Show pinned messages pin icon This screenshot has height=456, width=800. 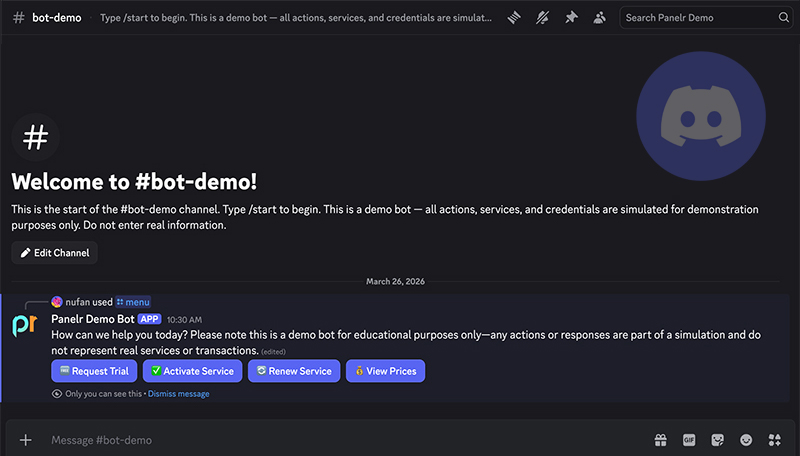coord(571,18)
